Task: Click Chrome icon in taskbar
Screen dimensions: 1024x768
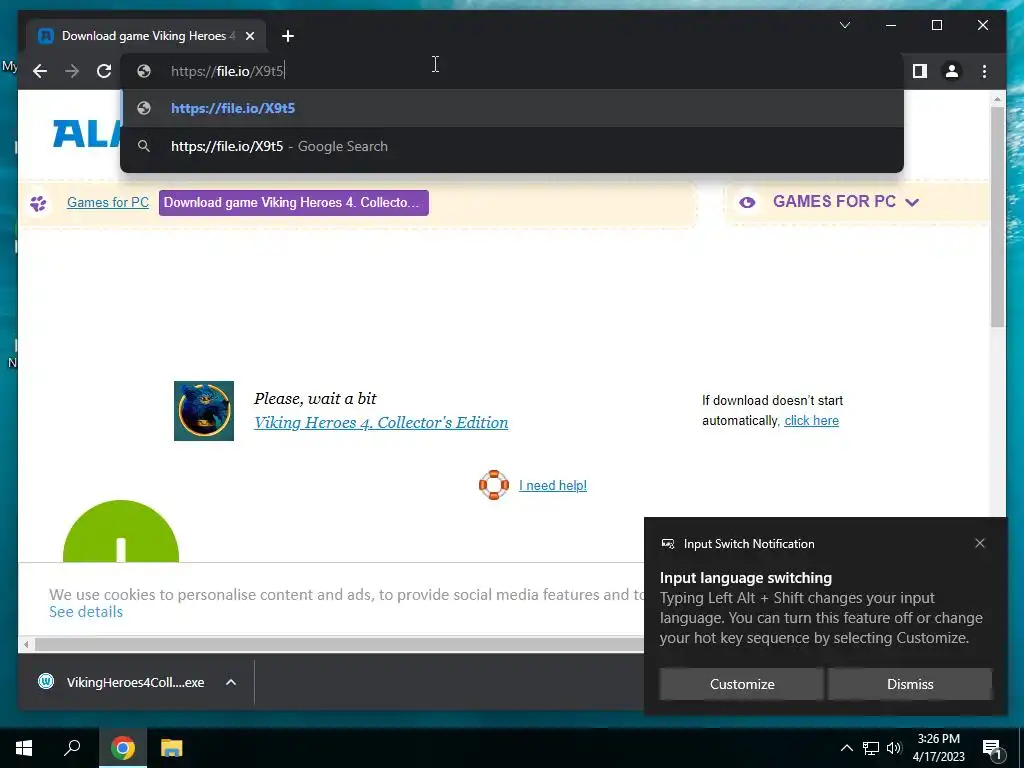Action: pos(123,748)
